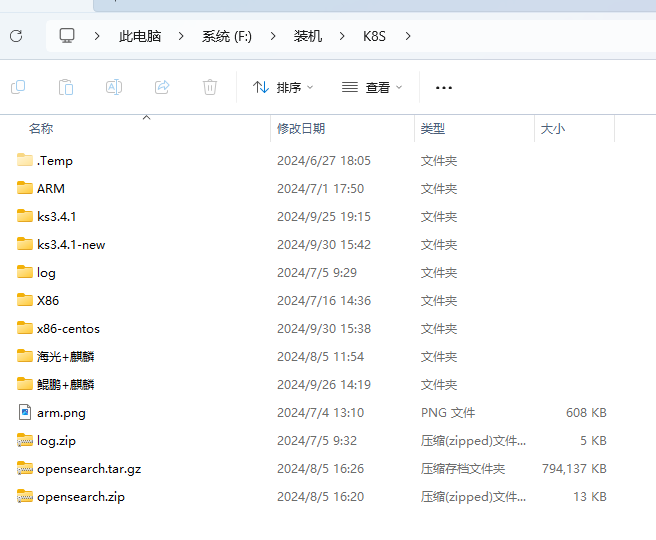The width and height of the screenshot is (656, 540).
Task: Select the ks3.4.1 folder icon
Action: [25, 216]
